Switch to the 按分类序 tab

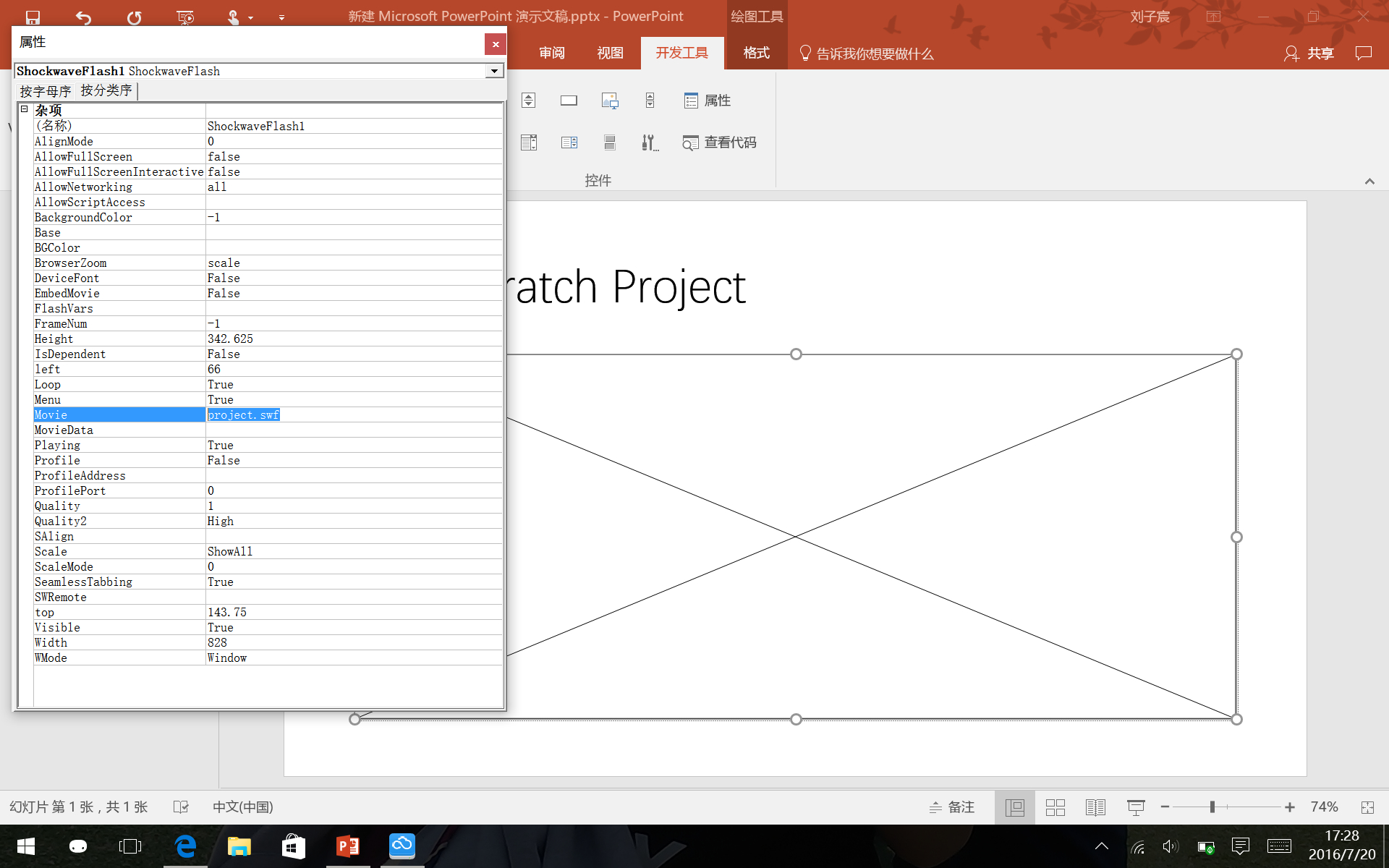pos(106,90)
